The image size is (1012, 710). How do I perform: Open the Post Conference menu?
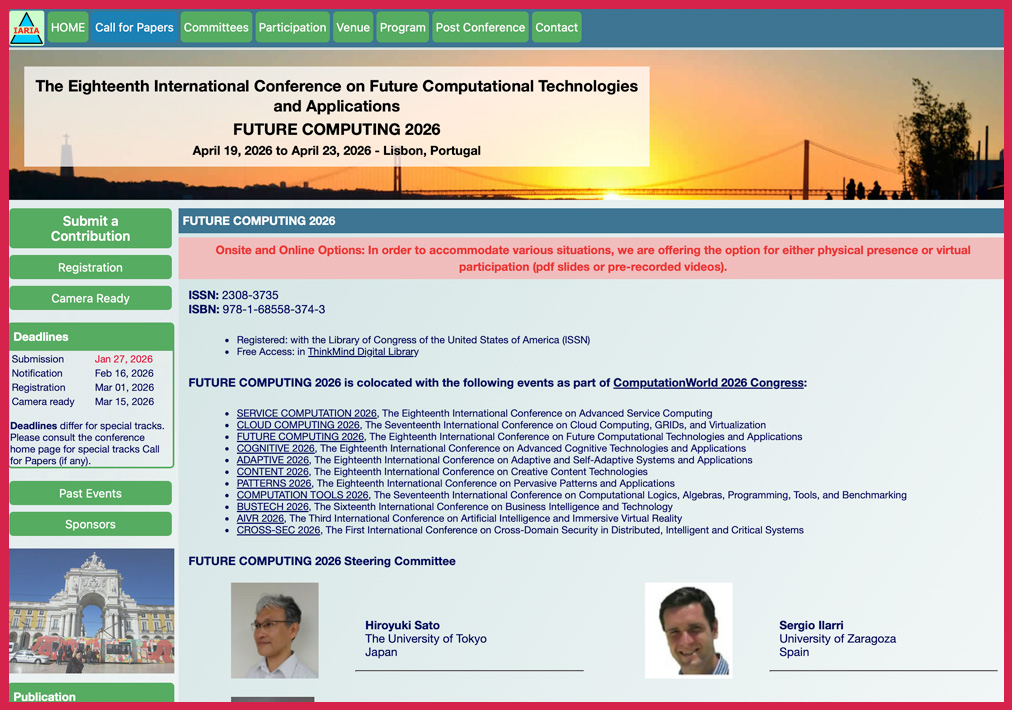480,27
